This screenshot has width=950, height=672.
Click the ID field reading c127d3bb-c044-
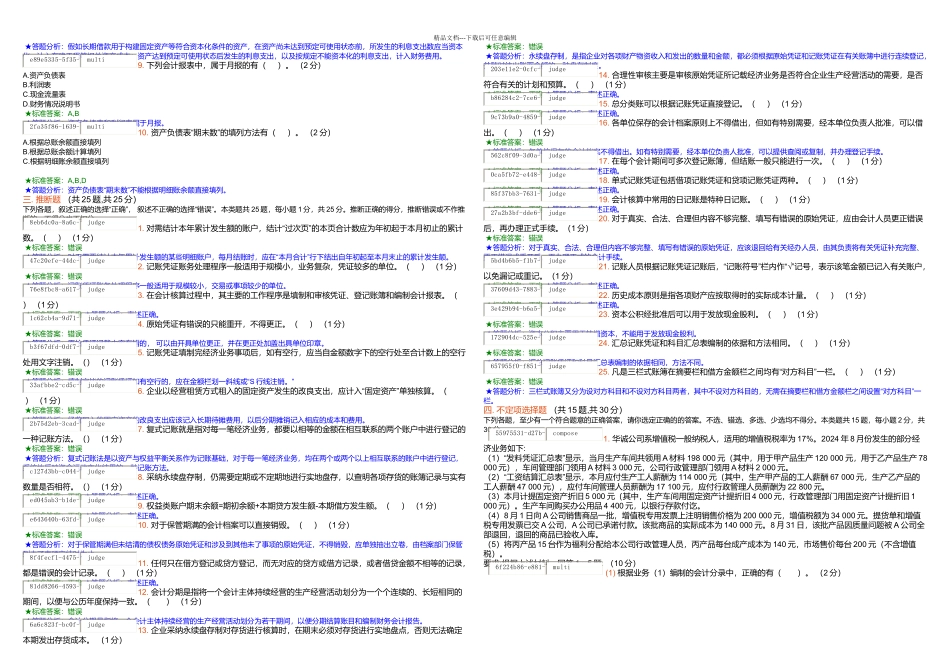coord(52,471)
